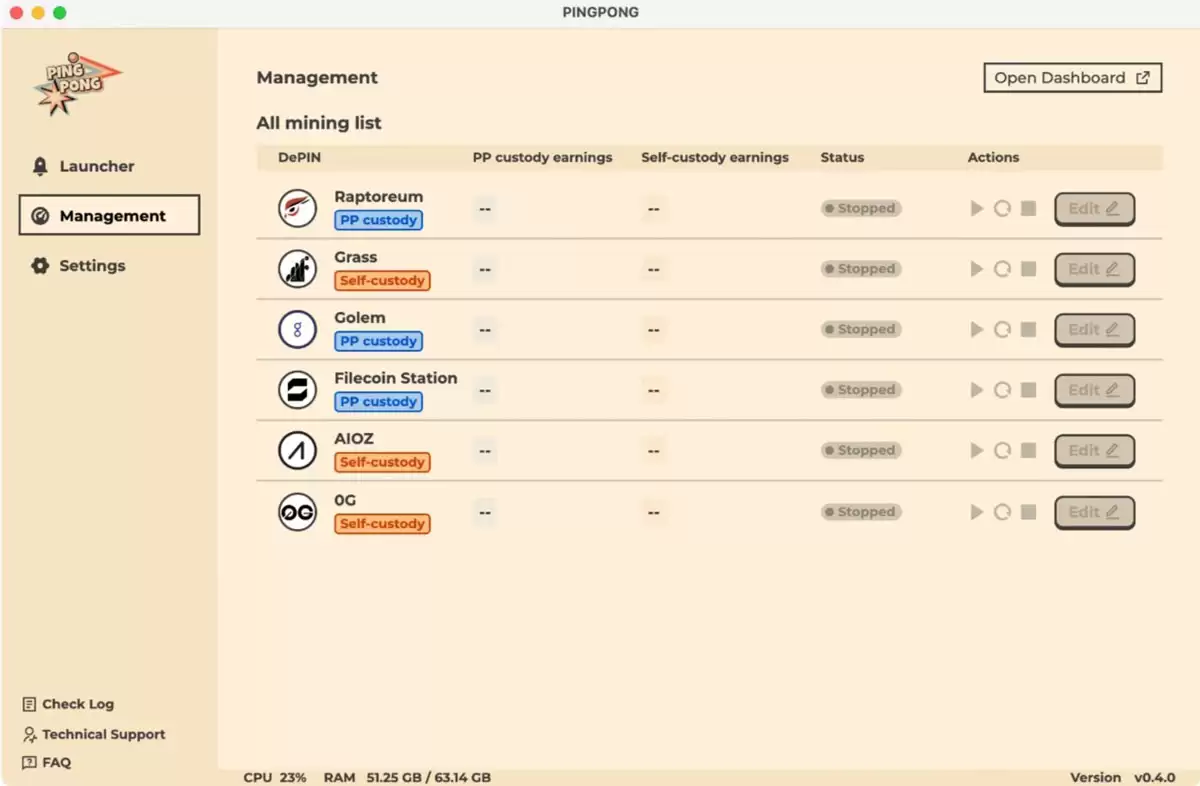The width and height of the screenshot is (1200, 786).
Task: Click the Filecoin Station logo icon
Action: tap(297, 390)
